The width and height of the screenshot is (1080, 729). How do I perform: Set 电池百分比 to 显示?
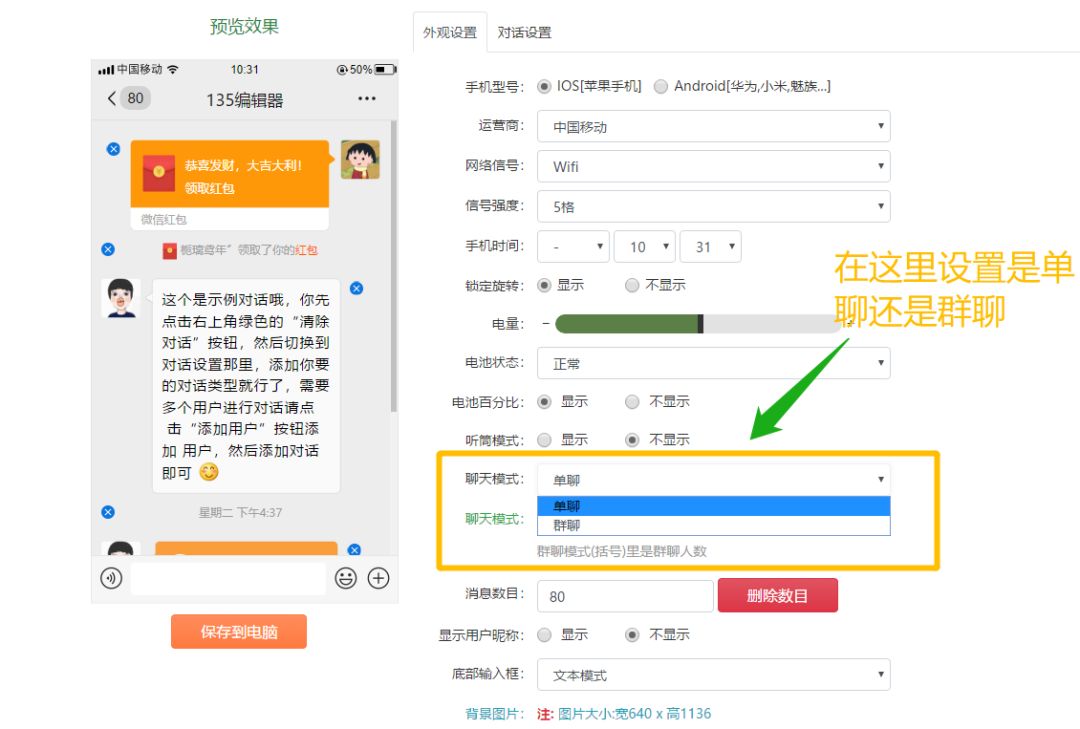(x=544, y=402)
